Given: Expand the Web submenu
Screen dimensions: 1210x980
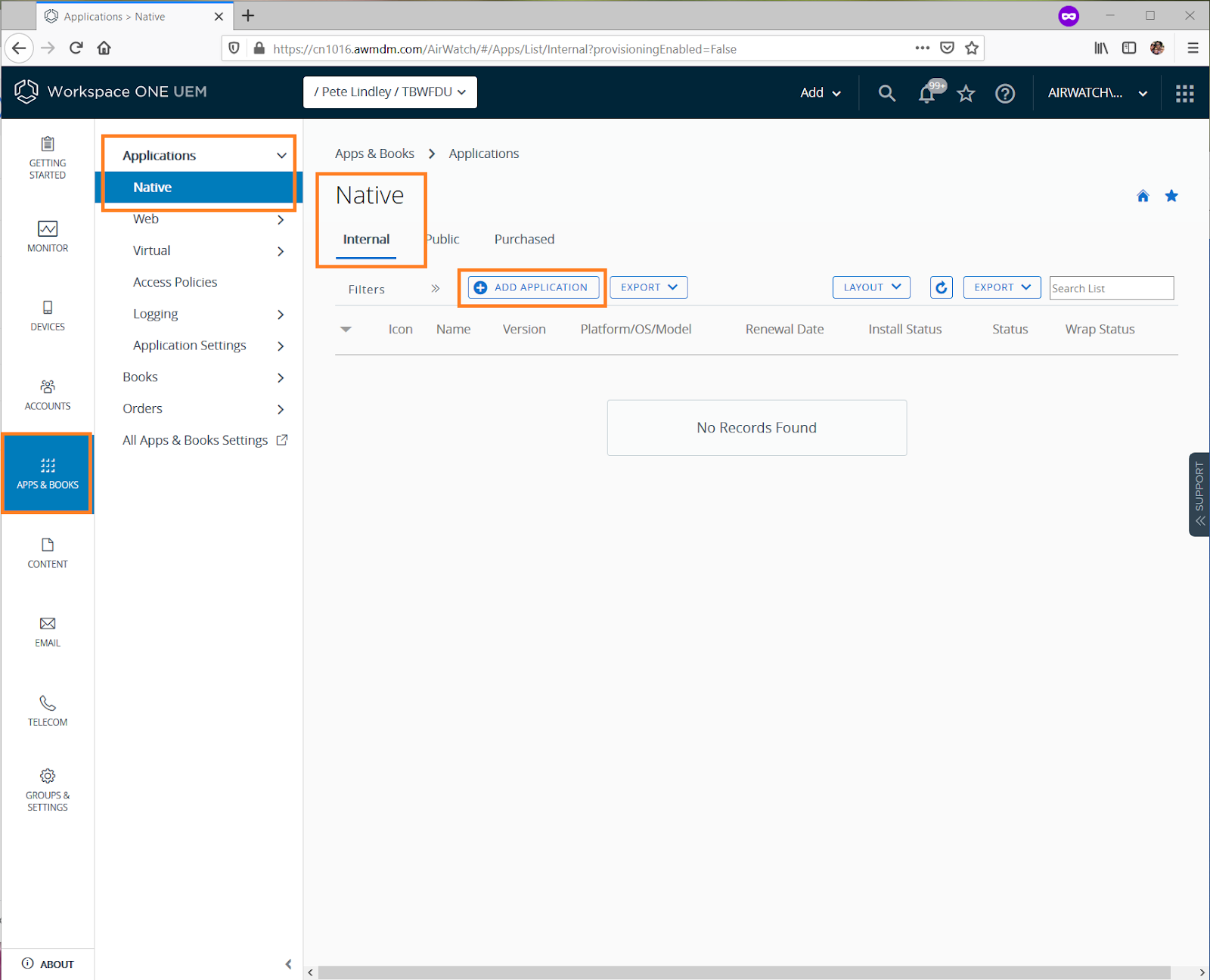Looking at the screenshot, I should click(281, 219).
